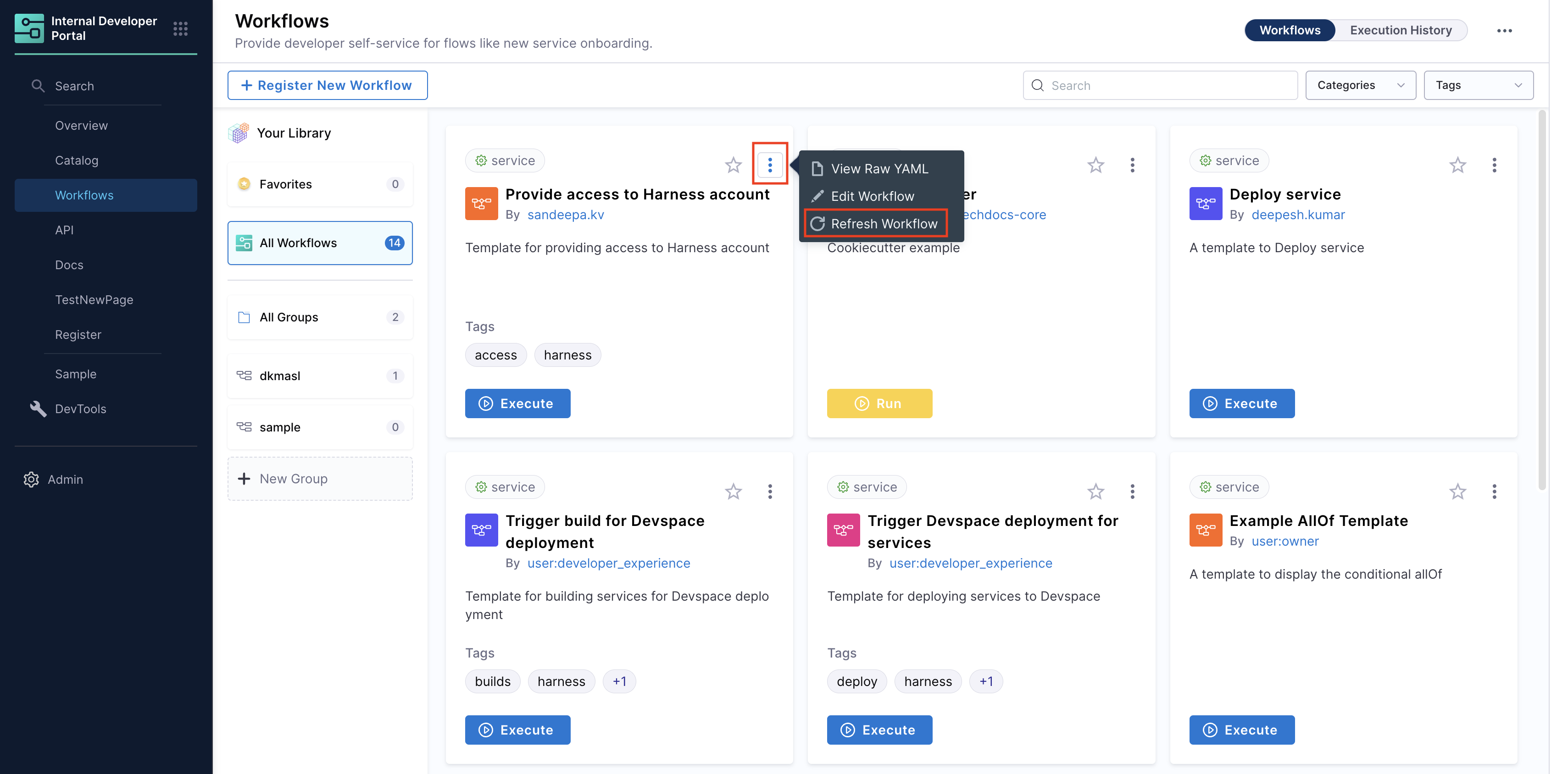The width and height of the screenshot is (1568, 774).
Task: Star the Trigger build for Devspace deployment workflow
Action: (x=733, y=491)
